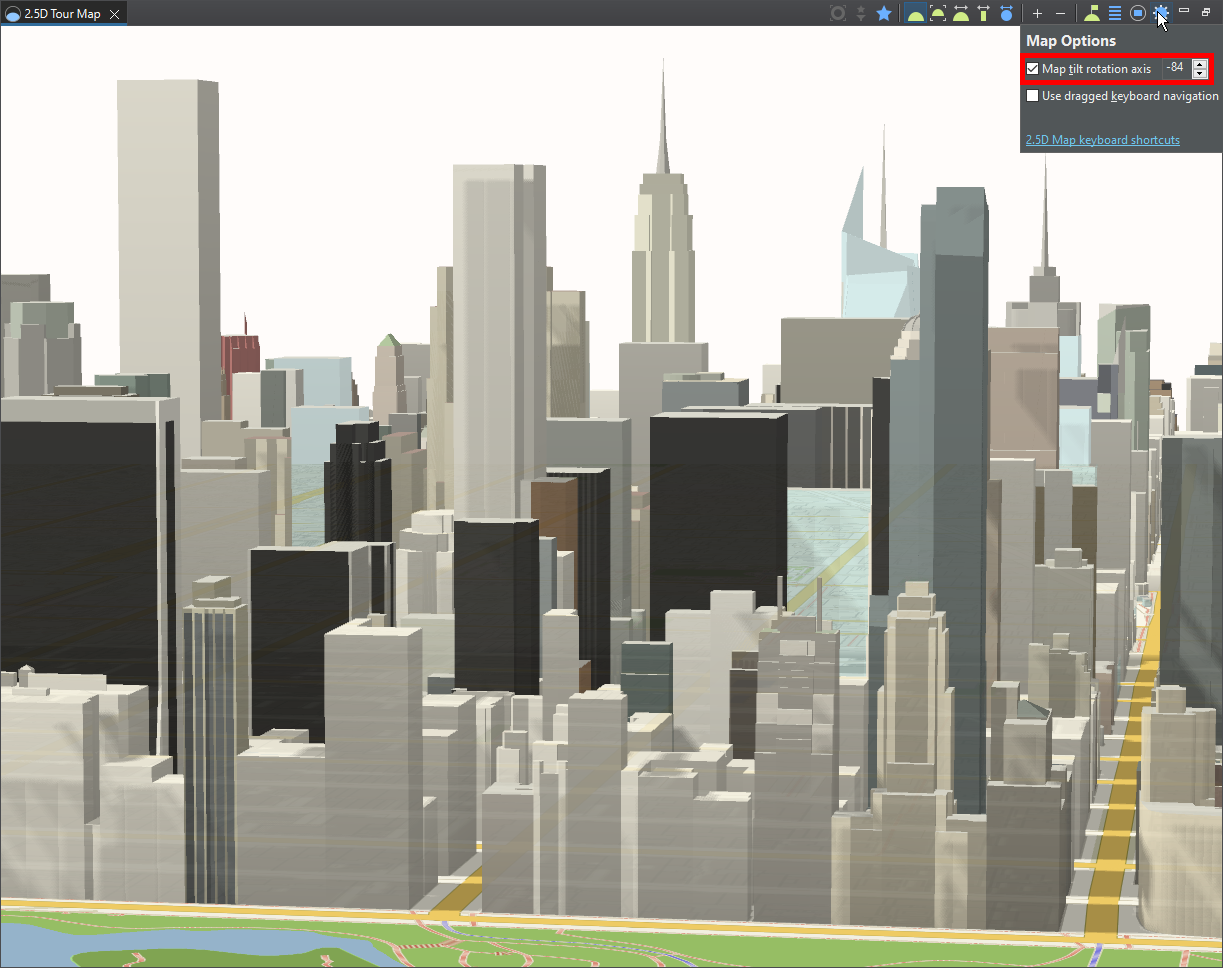The height and width of the screenshot is (968, 1223).
Task: Click the dimmed circle selection icon
Action: [837, 13]
